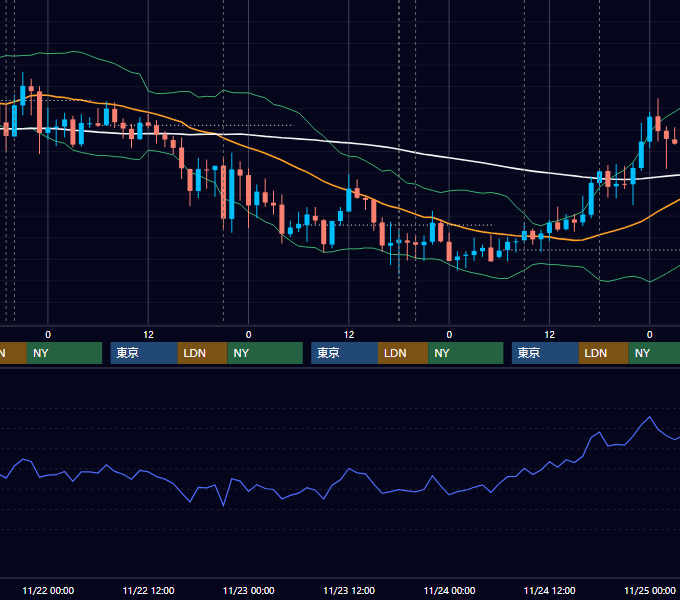680x600 pixels.
Task: Click the 11/22 00:00 date label
Action: [48, 590]
